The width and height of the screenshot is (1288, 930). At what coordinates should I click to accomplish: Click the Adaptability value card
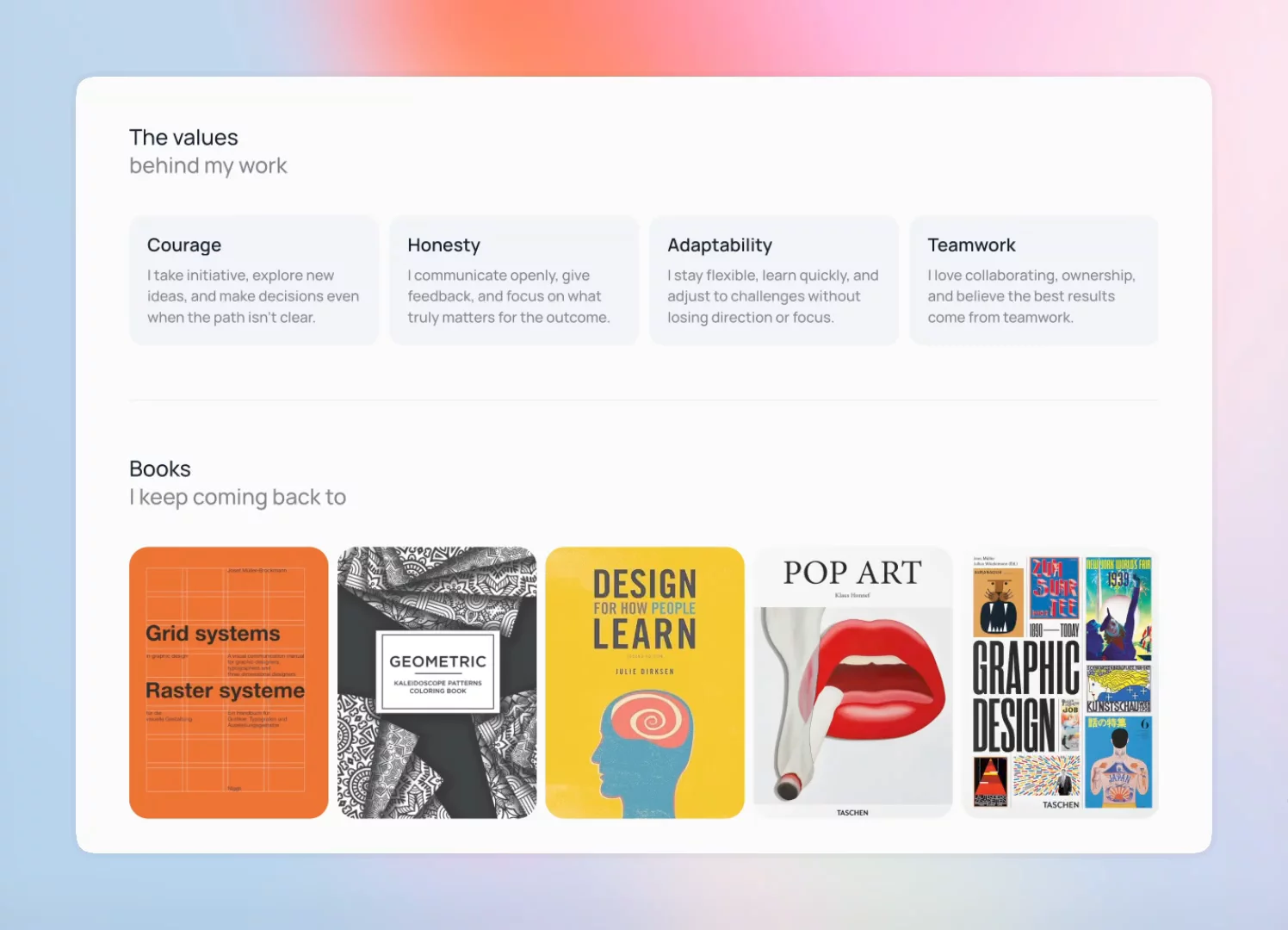point(774,280)
